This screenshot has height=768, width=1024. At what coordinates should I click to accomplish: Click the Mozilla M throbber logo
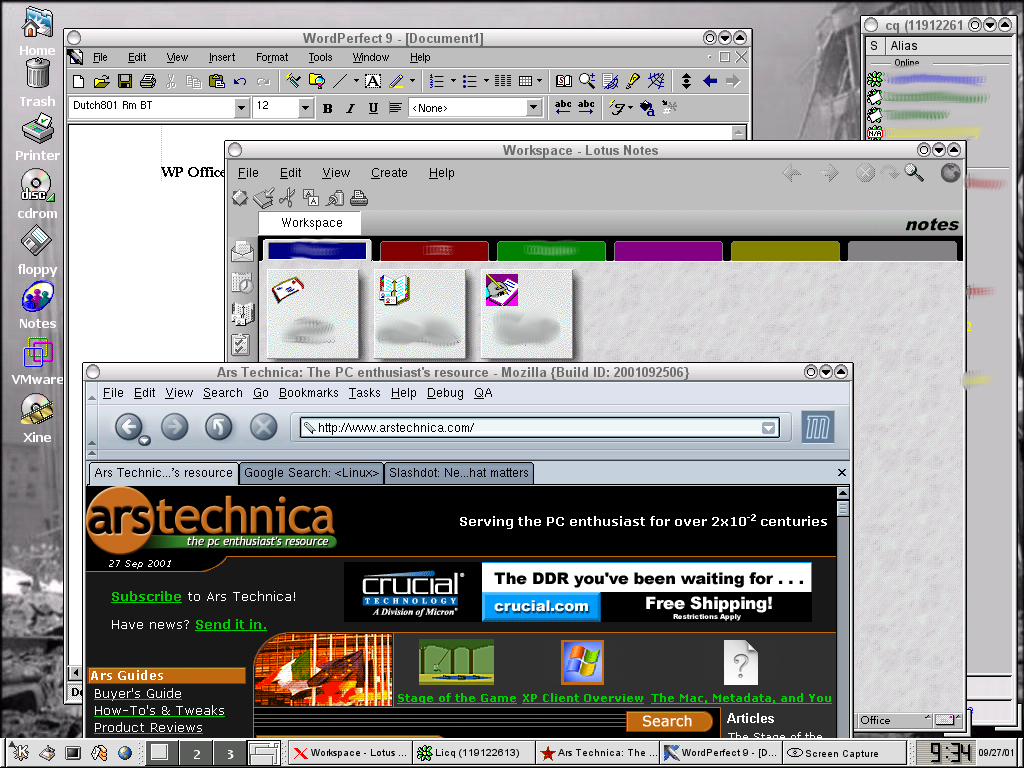pos(818,427)
